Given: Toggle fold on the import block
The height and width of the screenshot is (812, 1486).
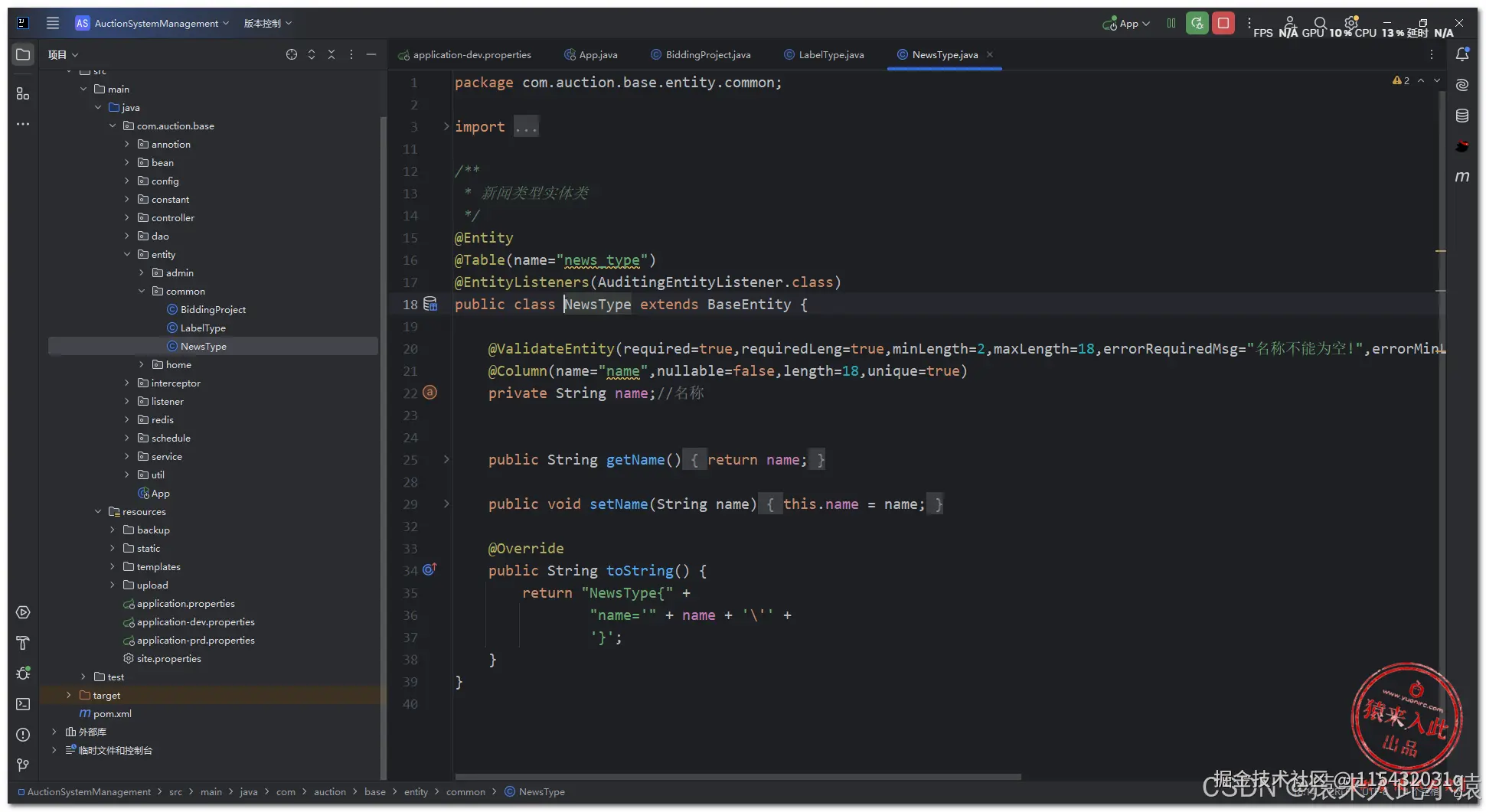Looking at the screenshot, I should click(446, 127).
